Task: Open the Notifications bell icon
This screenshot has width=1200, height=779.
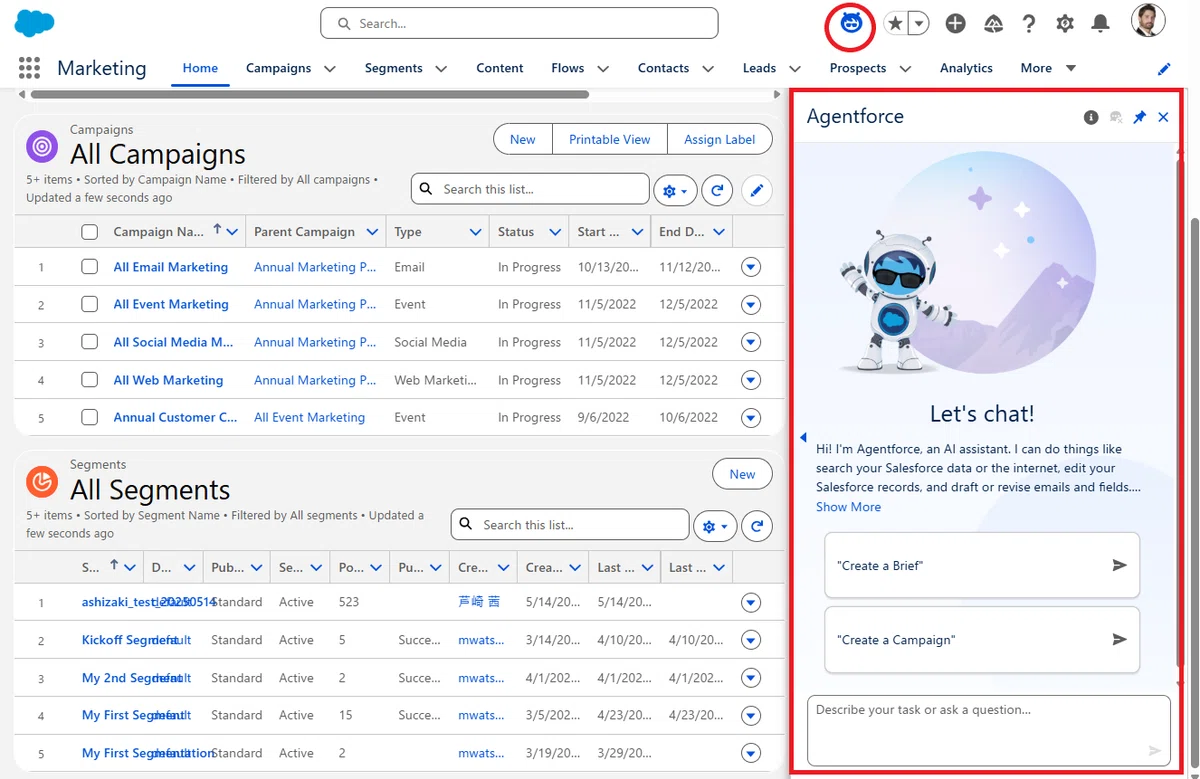Action: tap(1100, 23)
